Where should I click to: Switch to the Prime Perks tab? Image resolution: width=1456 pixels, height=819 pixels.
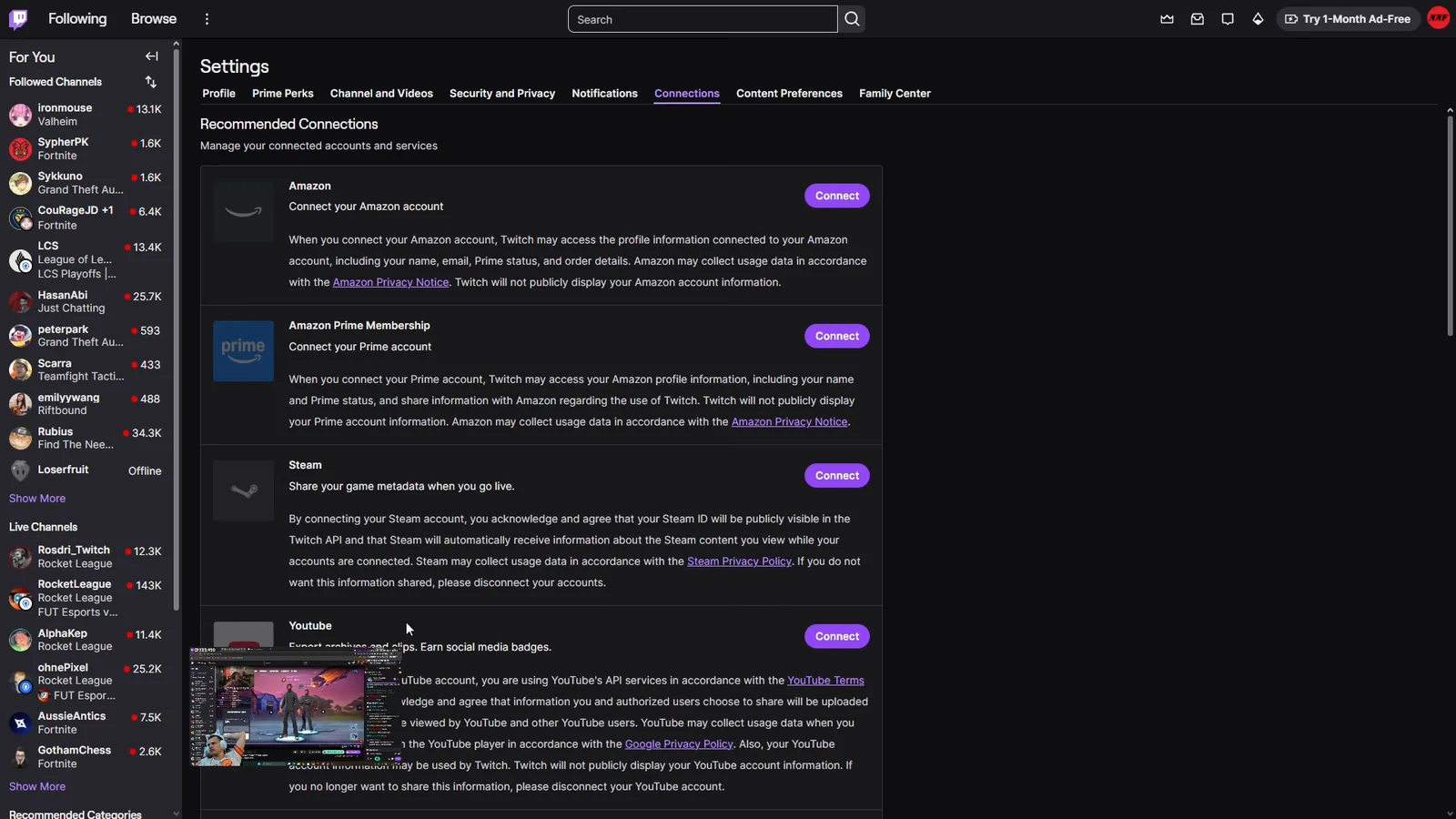pyautogui.click(x=283, y=94)
